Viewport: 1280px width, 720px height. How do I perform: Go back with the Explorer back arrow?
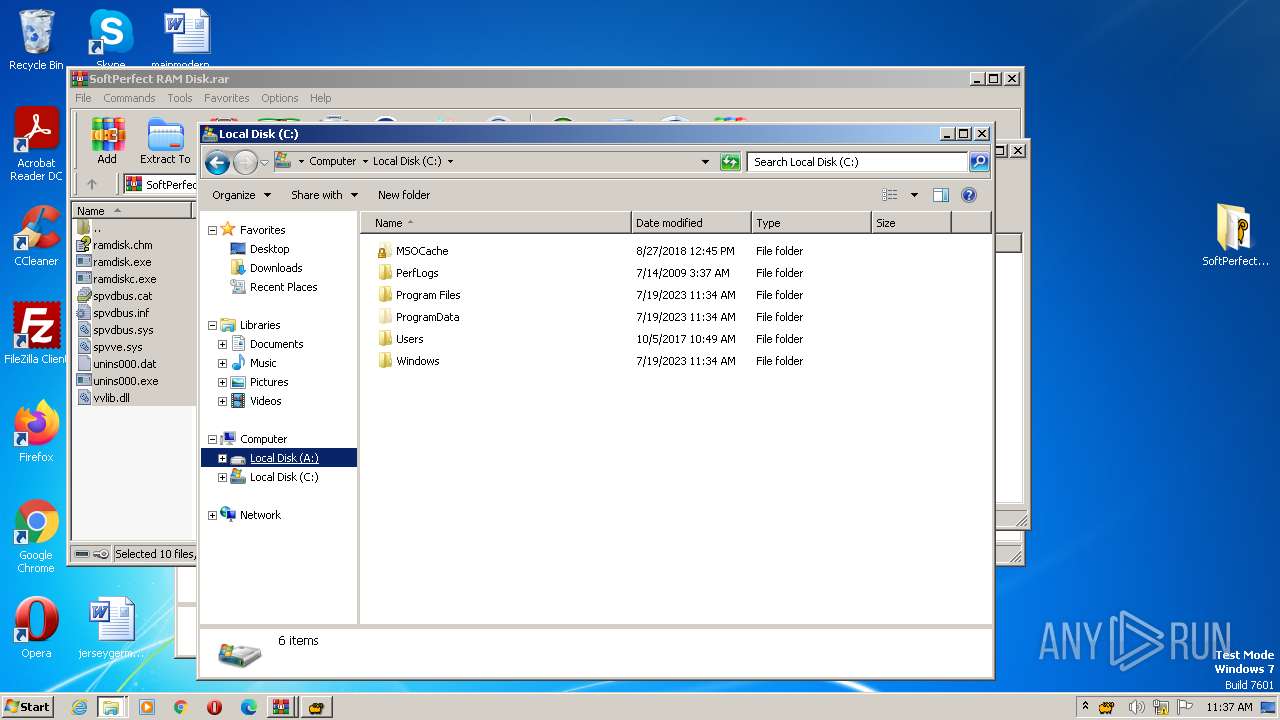click(217, 162)
